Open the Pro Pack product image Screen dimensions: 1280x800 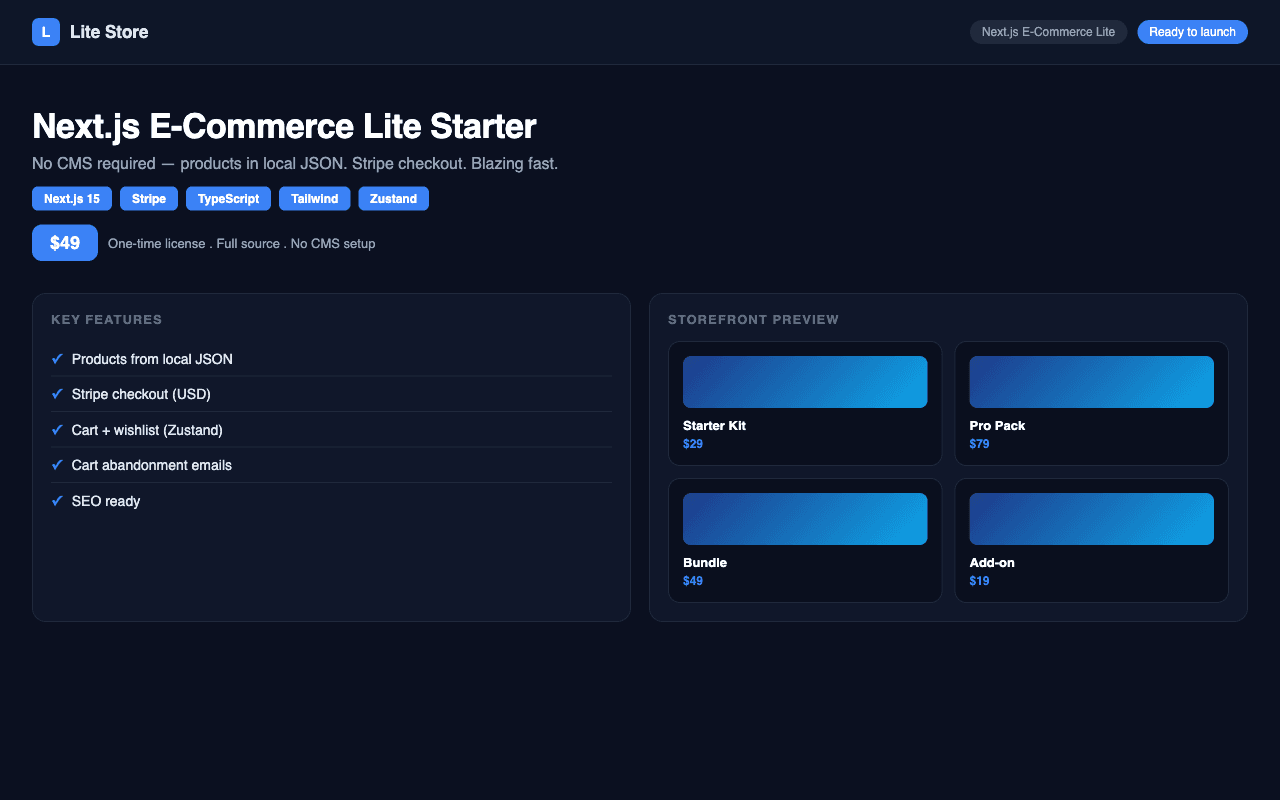pyautogui.click(x=1091, y=382)
